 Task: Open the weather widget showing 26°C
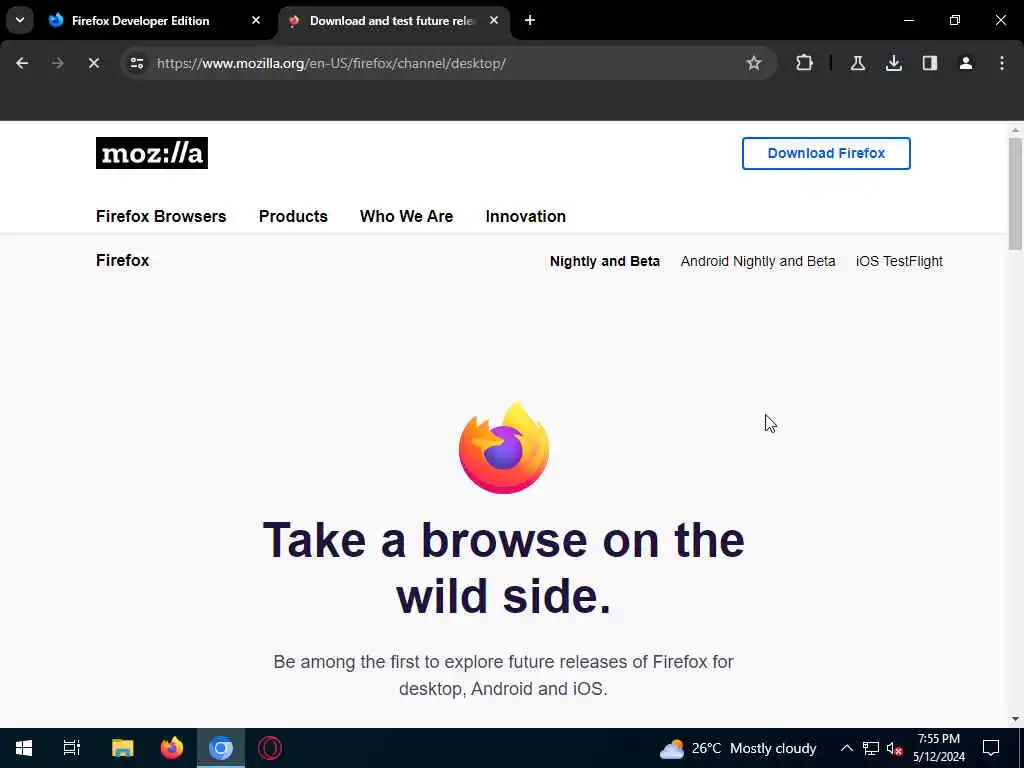pos(738,748)
